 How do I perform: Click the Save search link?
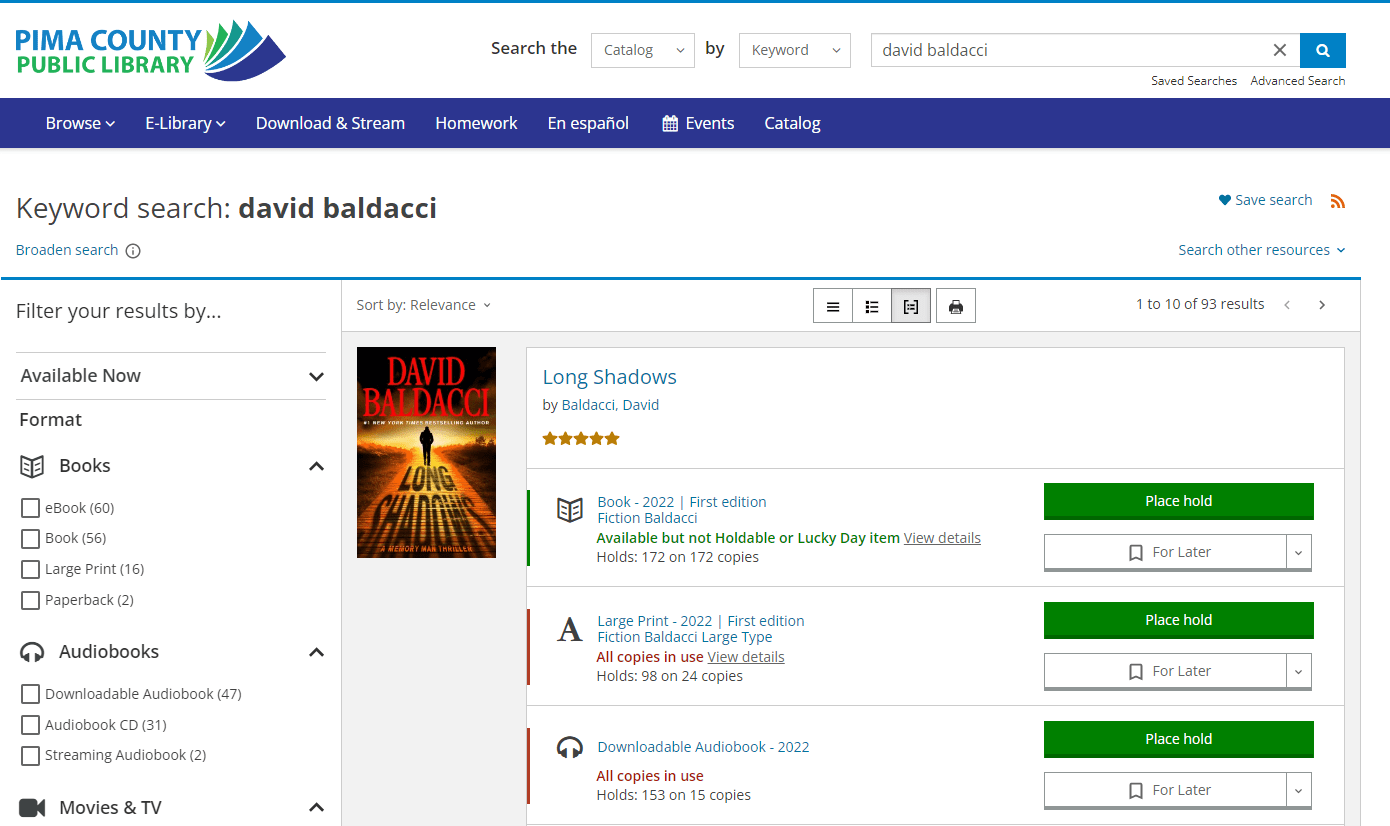click(1265, 200)
